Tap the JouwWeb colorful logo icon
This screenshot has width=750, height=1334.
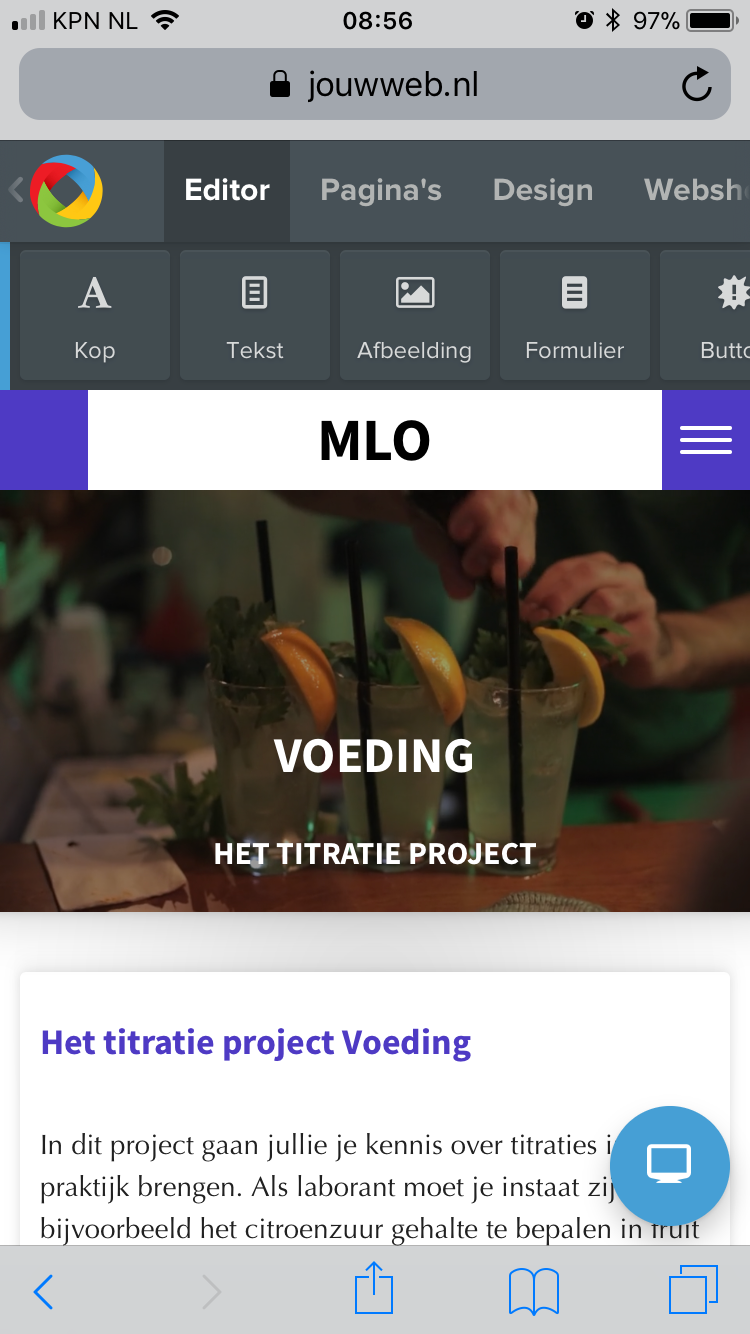point(66,190)
